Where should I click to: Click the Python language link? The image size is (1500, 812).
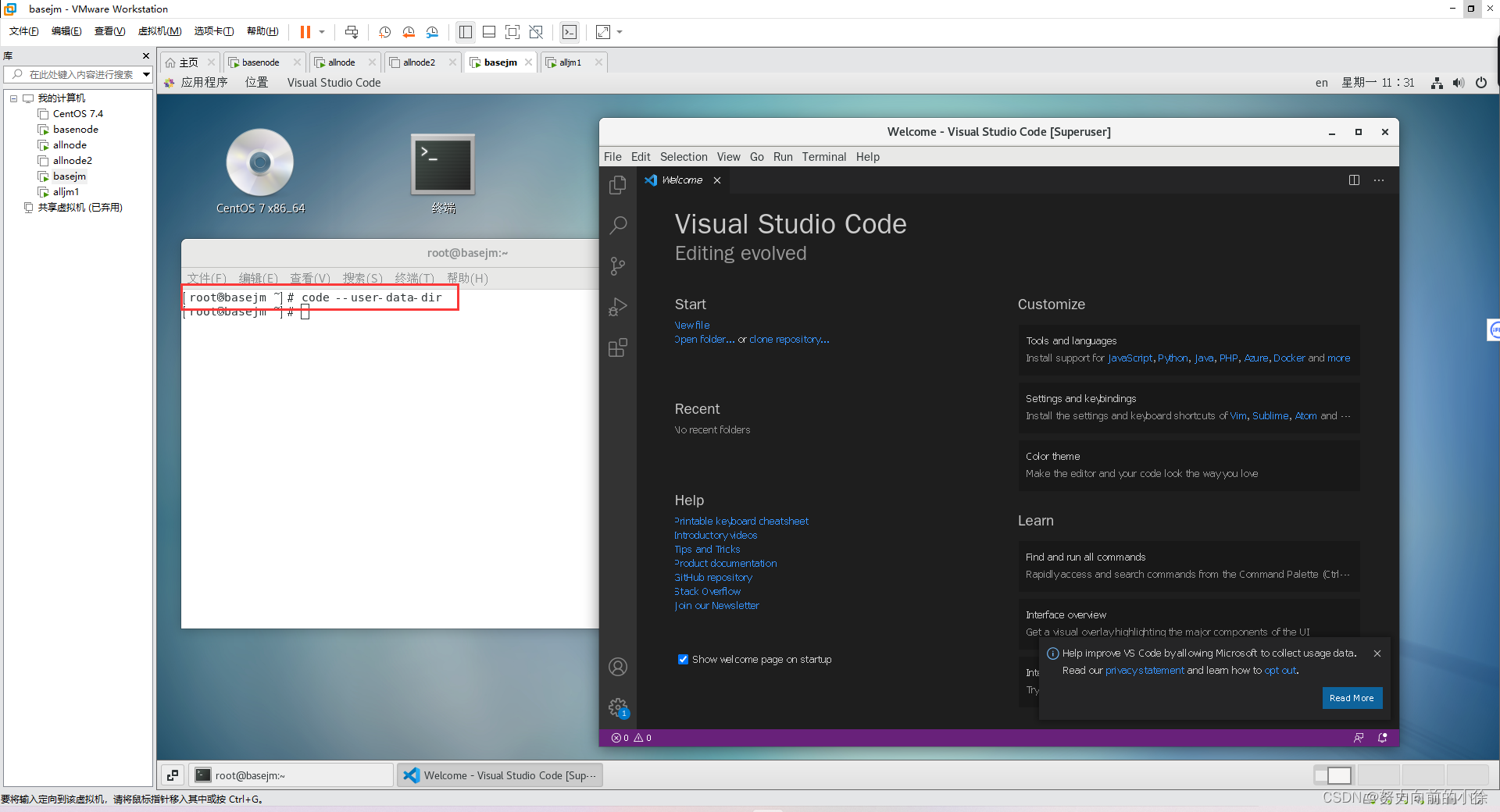pyautogui.click(x=1173, y=358)
